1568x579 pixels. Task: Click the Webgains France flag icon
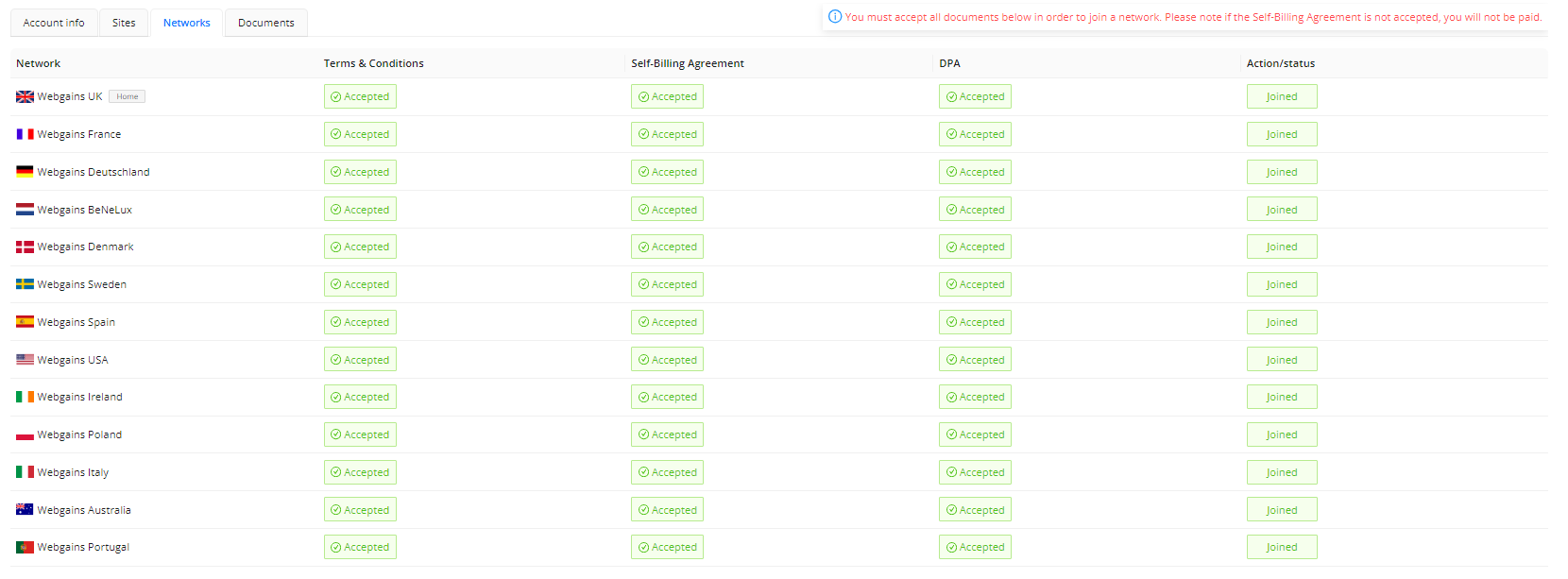25,134
